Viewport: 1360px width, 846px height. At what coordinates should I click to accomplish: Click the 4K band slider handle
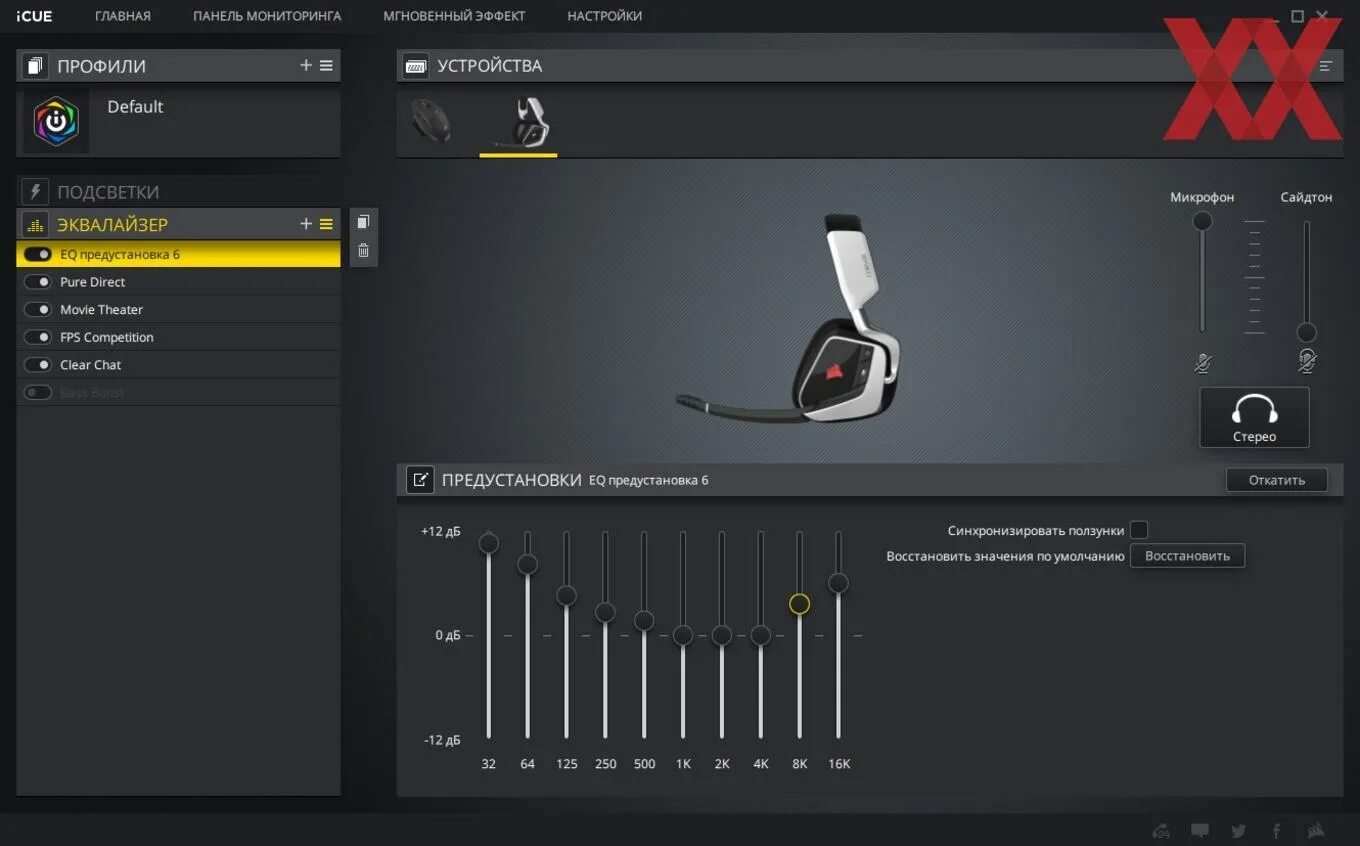pos(760,635)
